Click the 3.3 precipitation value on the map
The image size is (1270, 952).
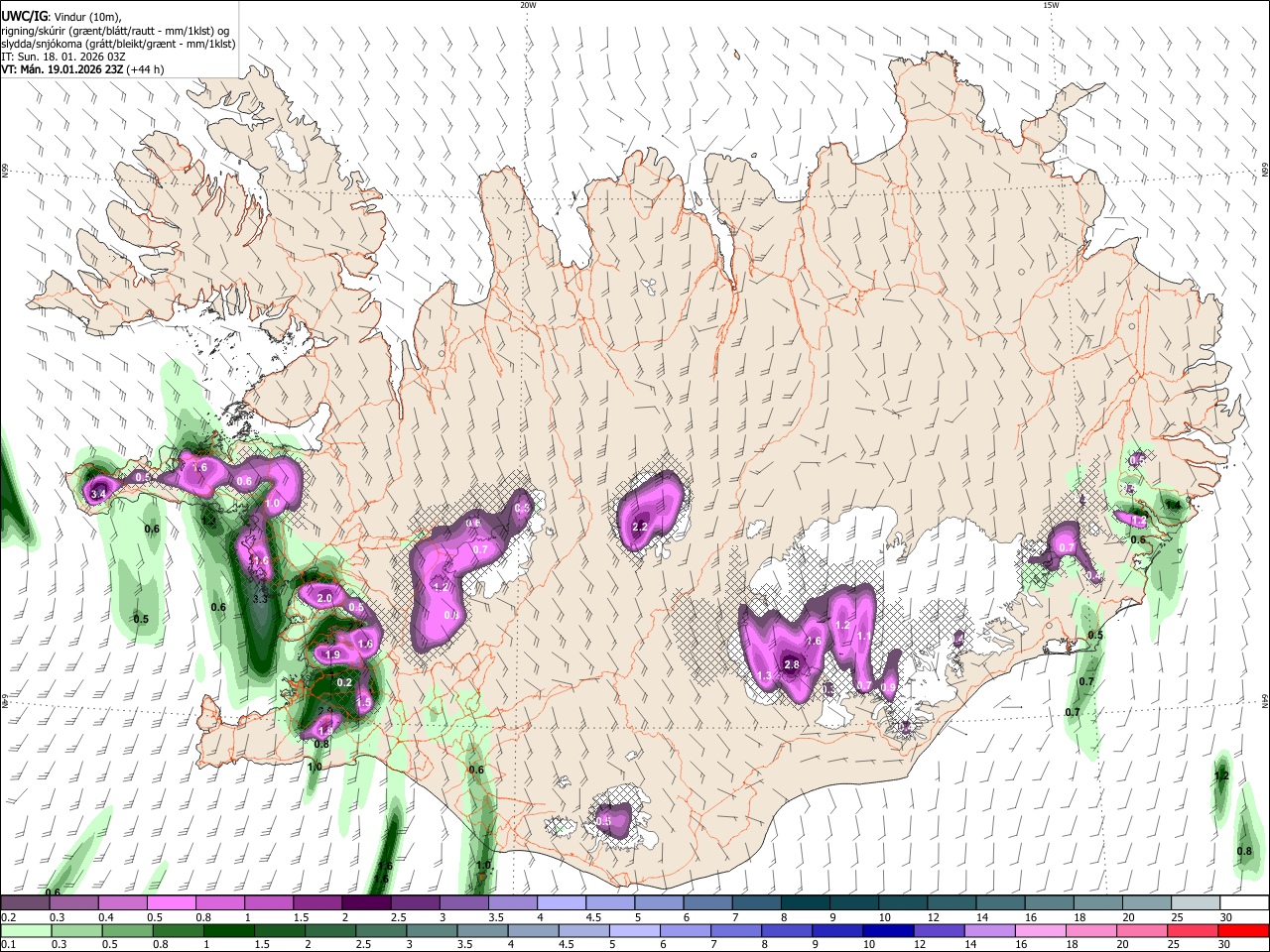click(x=260, y=599)
